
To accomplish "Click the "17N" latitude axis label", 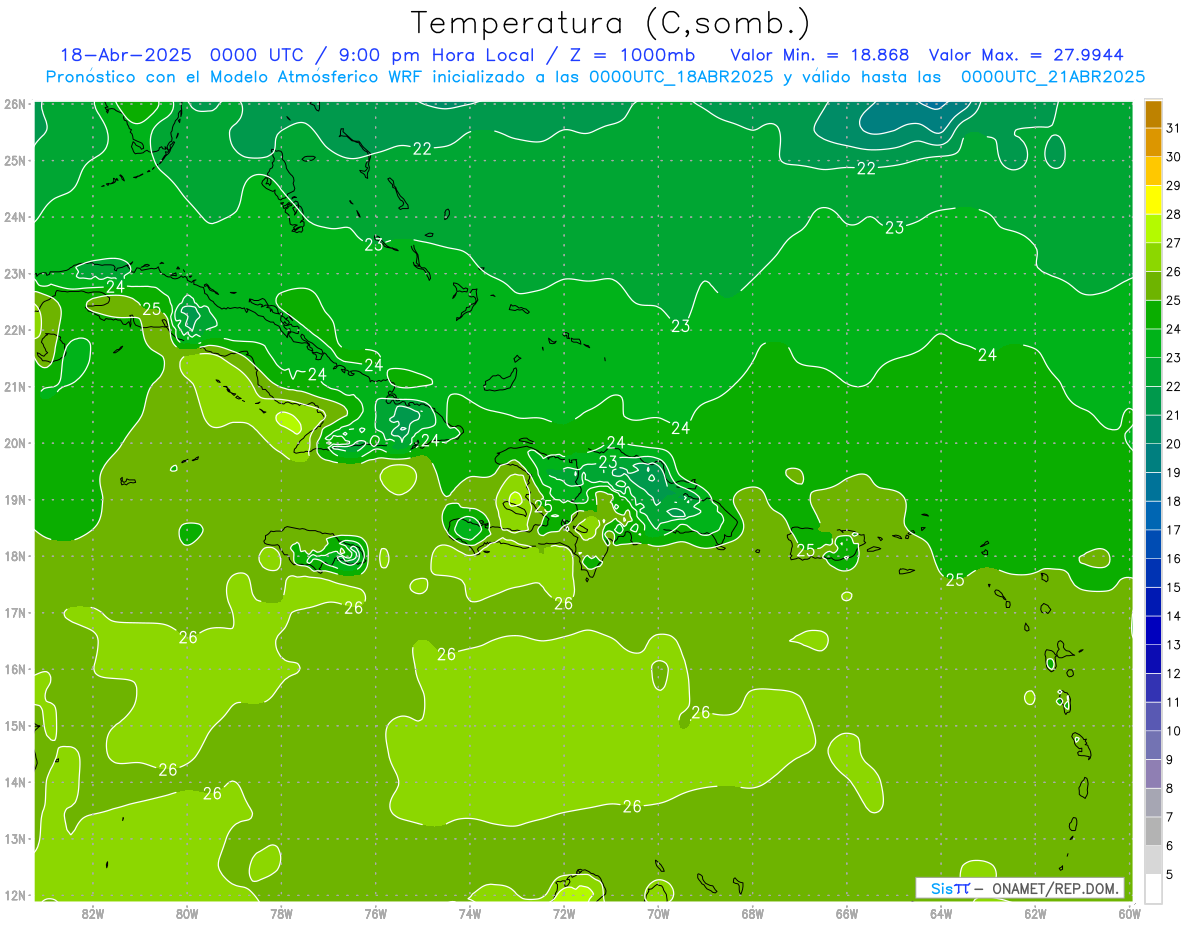I will 15,612.
